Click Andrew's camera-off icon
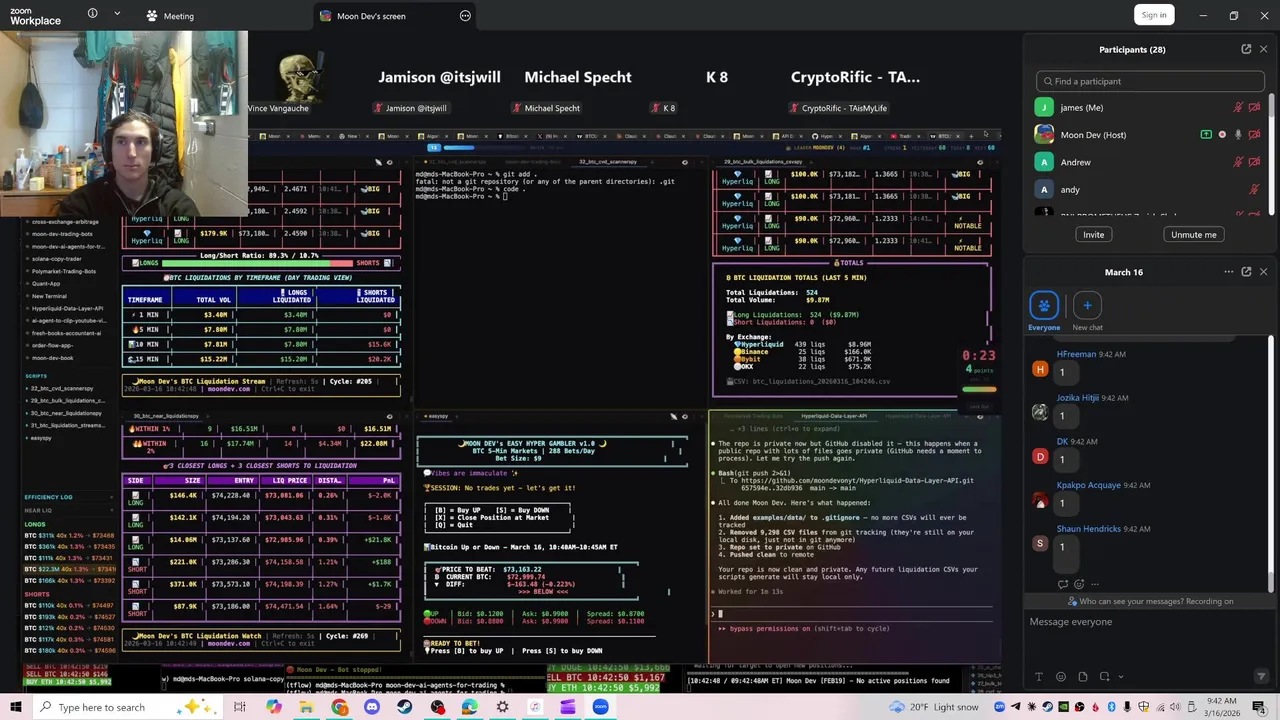 pyautogui.click(x=1254, y=162)
